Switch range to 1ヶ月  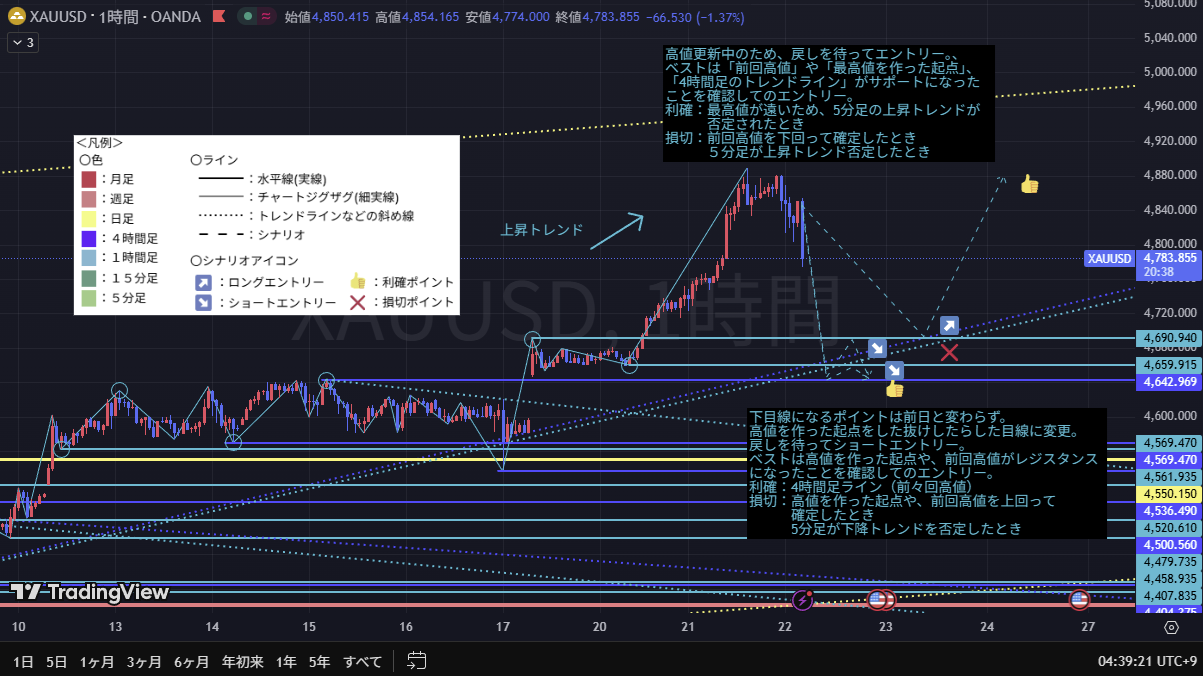(x=97, y=661)
